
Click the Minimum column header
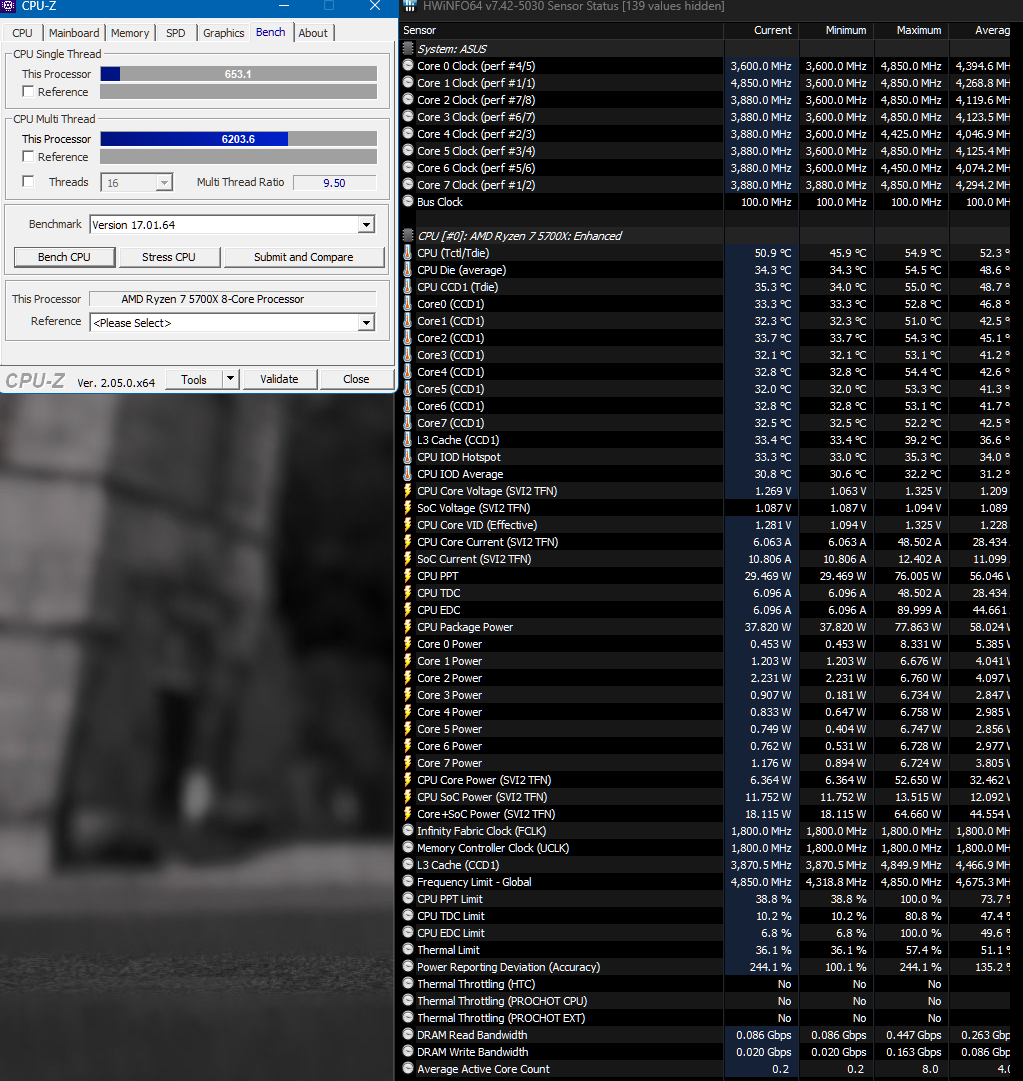pos(837,30)
